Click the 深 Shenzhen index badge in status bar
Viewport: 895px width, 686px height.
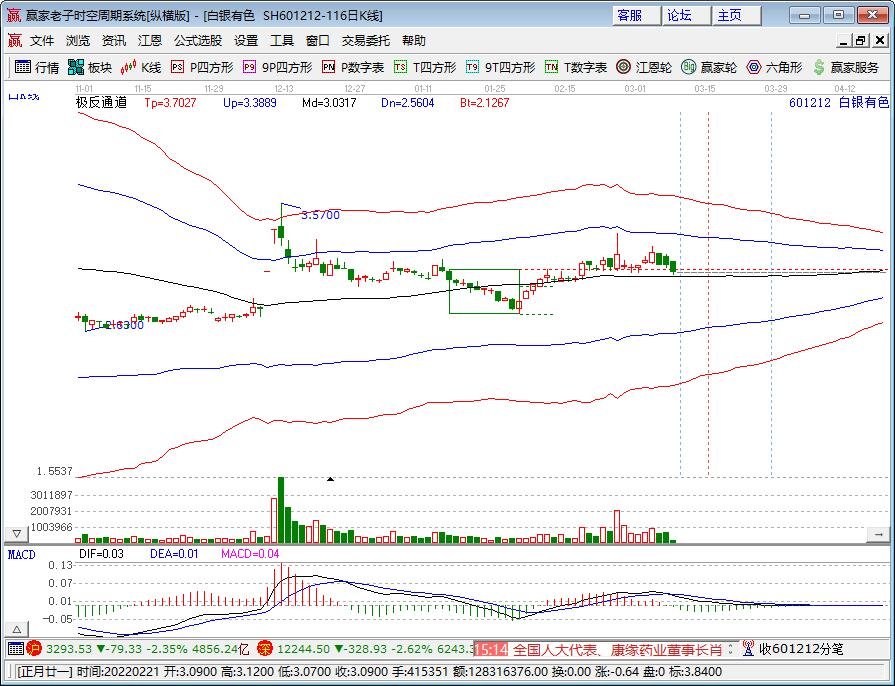pyautogui.click(x=265, y=648)
